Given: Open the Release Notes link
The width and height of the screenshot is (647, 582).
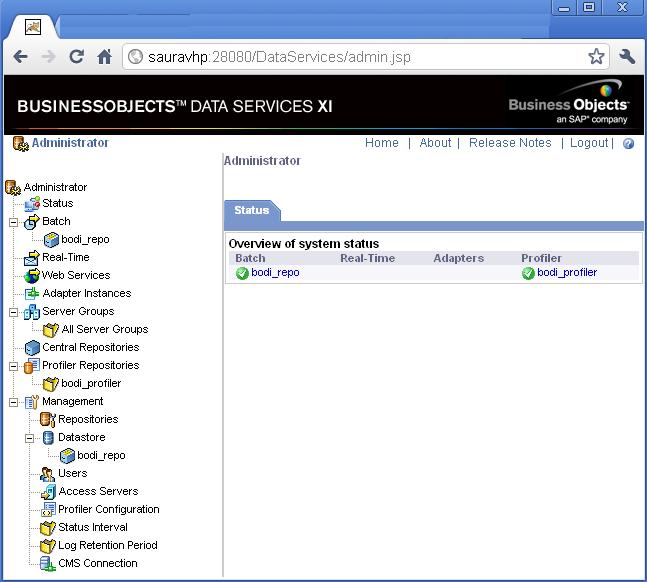Looking at the screenshot, I should click(510, 143).
